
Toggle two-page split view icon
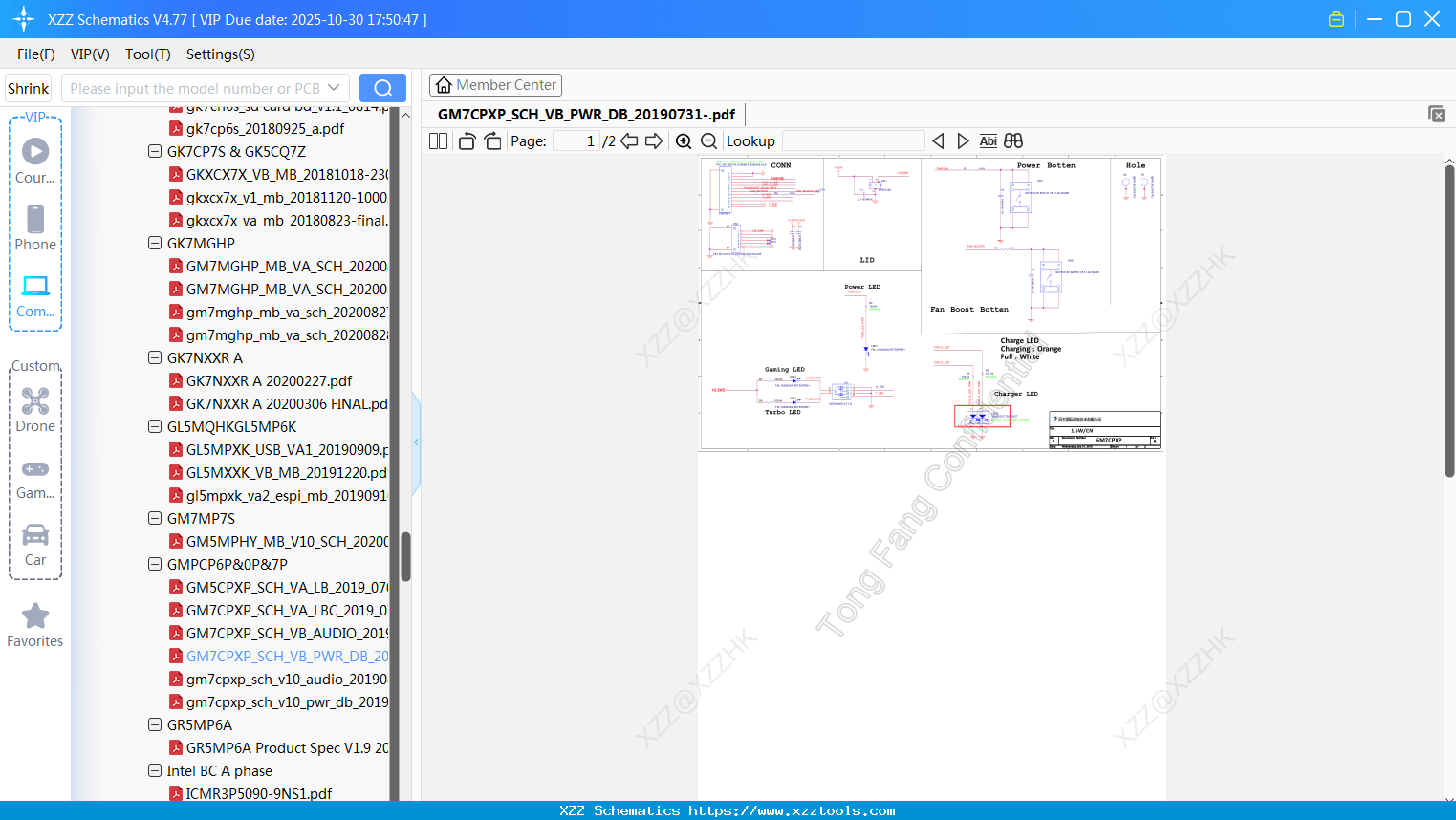439,141
